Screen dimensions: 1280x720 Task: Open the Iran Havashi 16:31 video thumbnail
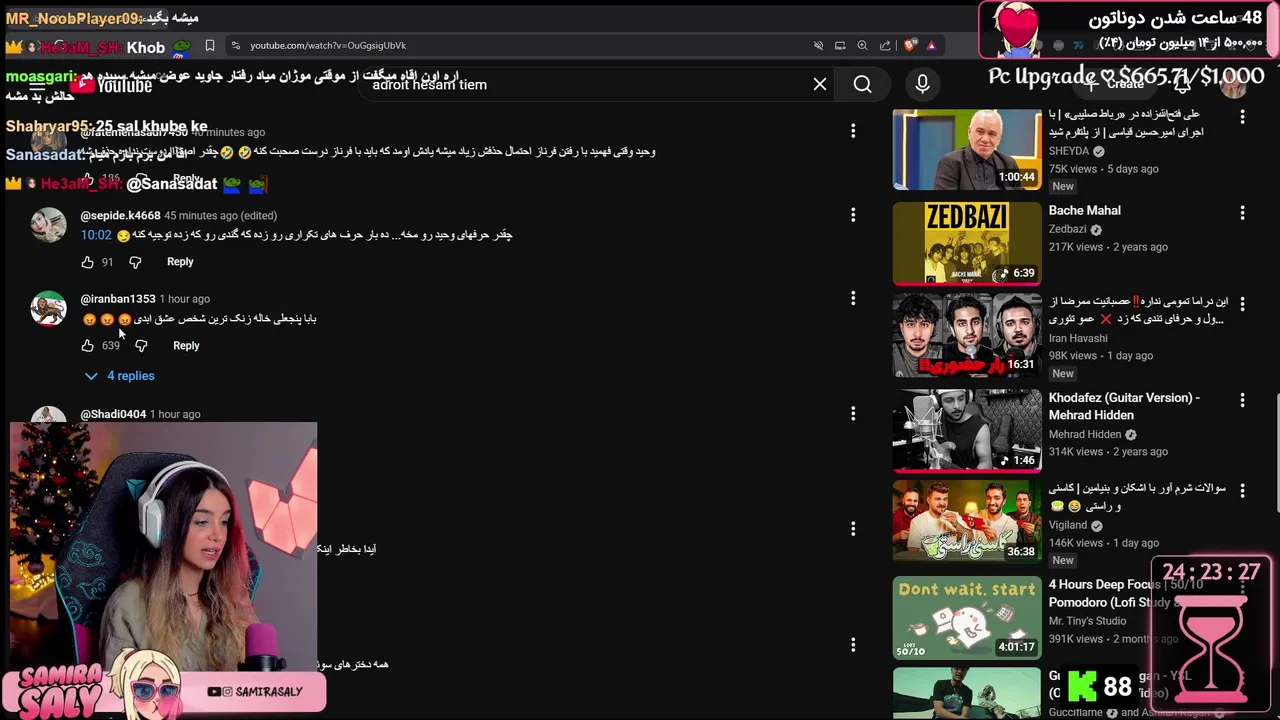click(967, 335)
